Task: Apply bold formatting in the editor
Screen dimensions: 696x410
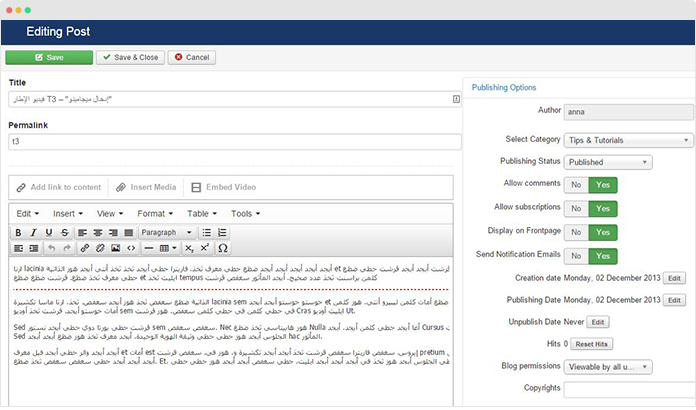Action: pos(18,233)
